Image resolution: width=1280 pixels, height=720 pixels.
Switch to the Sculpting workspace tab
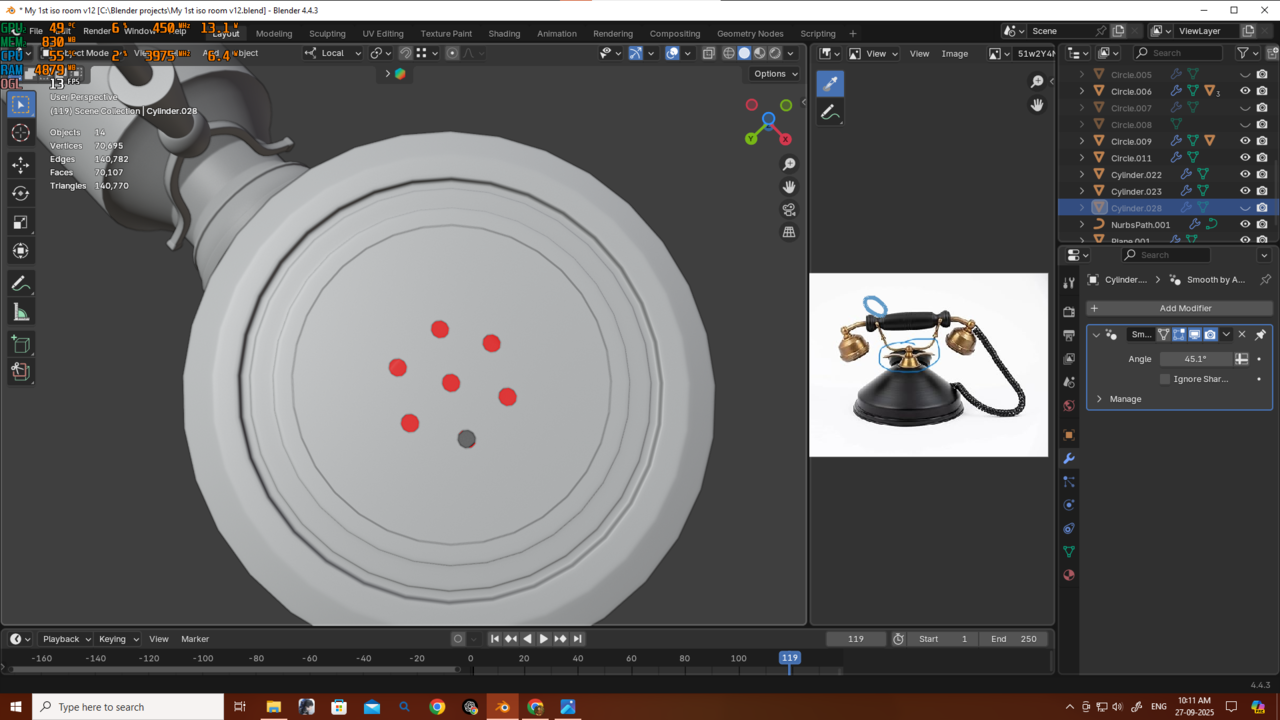[327, 33]
